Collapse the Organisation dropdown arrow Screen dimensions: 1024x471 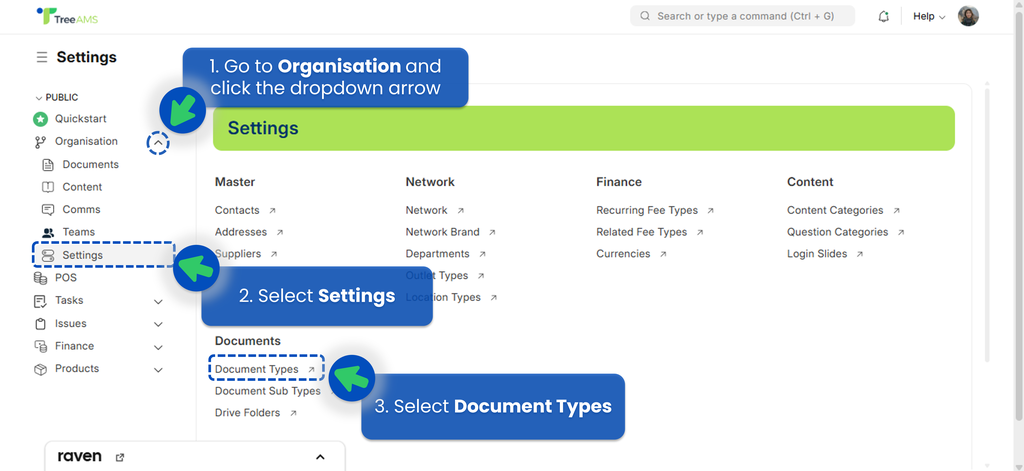[158, 143]
